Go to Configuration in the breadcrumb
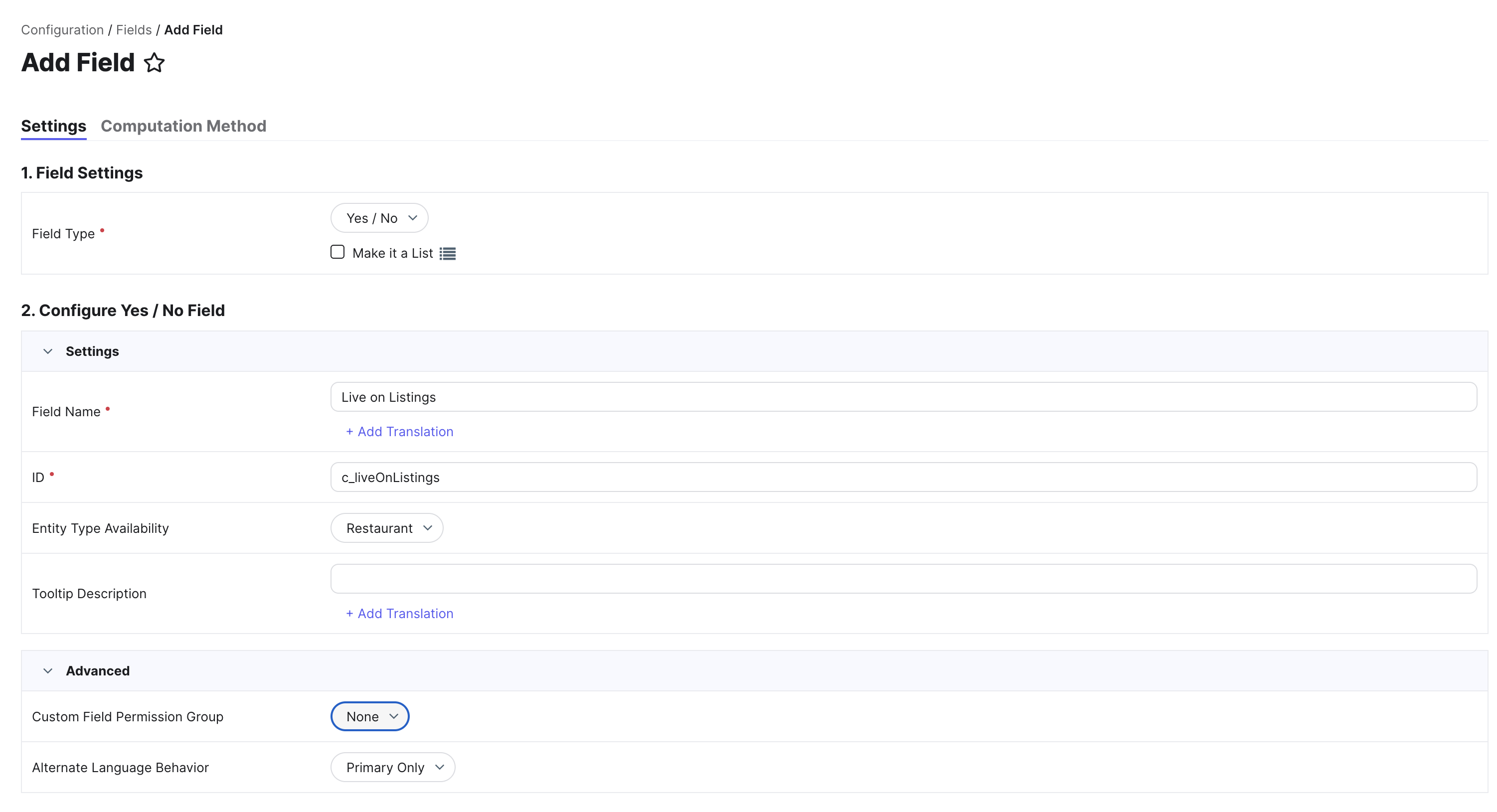 coord(62,29)
